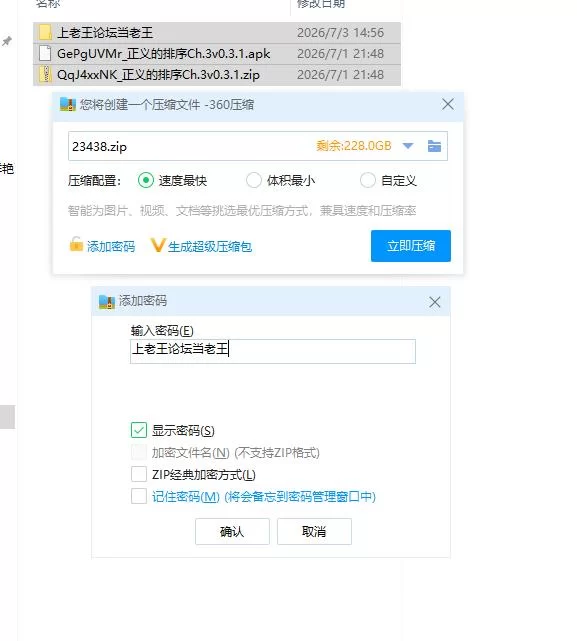Viewport: 577px width, 641px height.
Task: Click the gold V super-archive icon
Action: click(x=157, y=245)
